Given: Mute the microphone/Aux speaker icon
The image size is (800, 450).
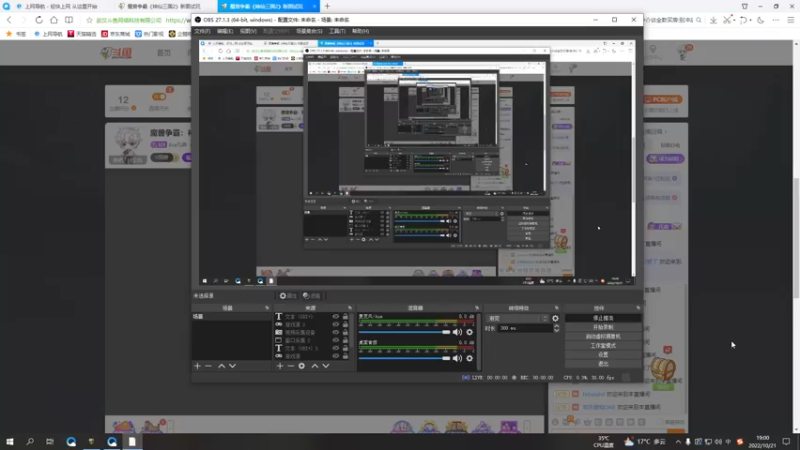Looking at the screenshot, I should click(x=457, y=332).
